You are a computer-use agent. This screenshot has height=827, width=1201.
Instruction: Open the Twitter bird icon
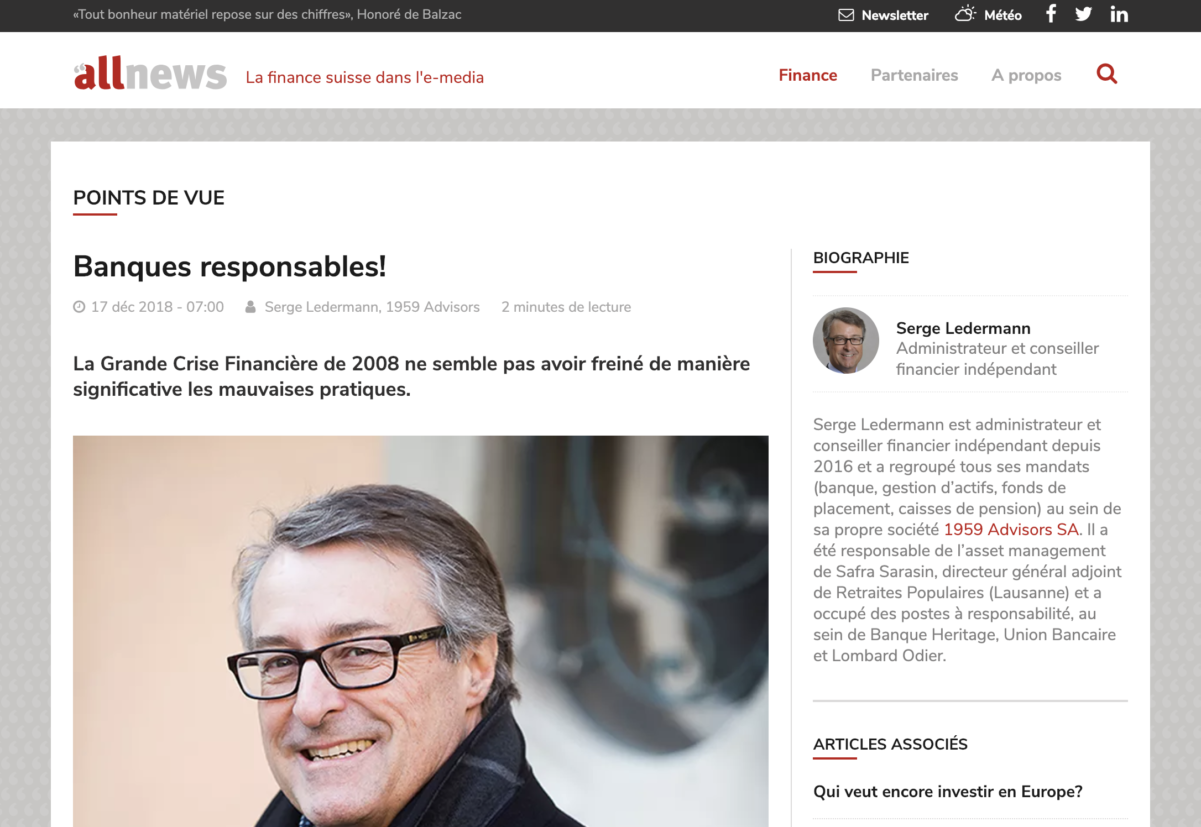(x=1083, y=14)
